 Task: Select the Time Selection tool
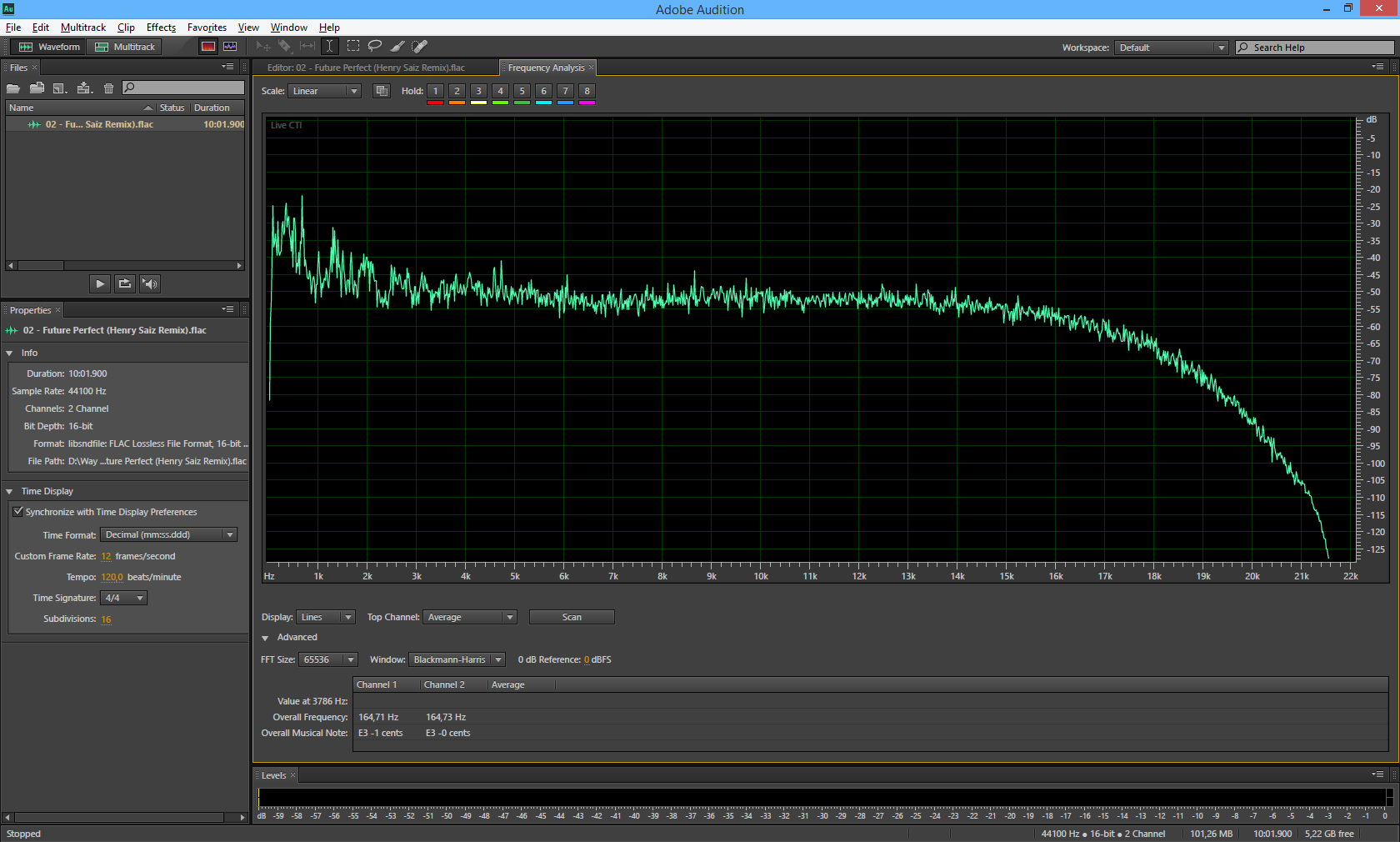pyautogui.click(x=329, y=47)
